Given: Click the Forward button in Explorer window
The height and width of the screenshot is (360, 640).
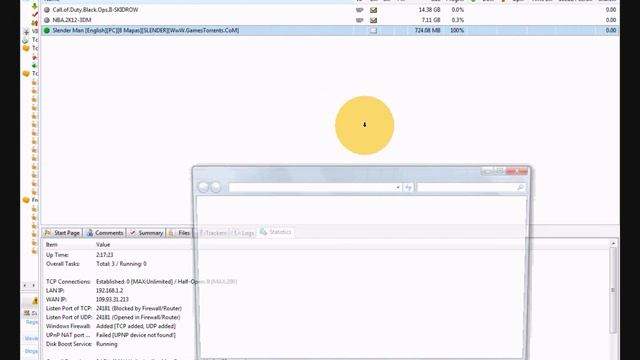Looking at the screenshot, I should pos(216,187).
